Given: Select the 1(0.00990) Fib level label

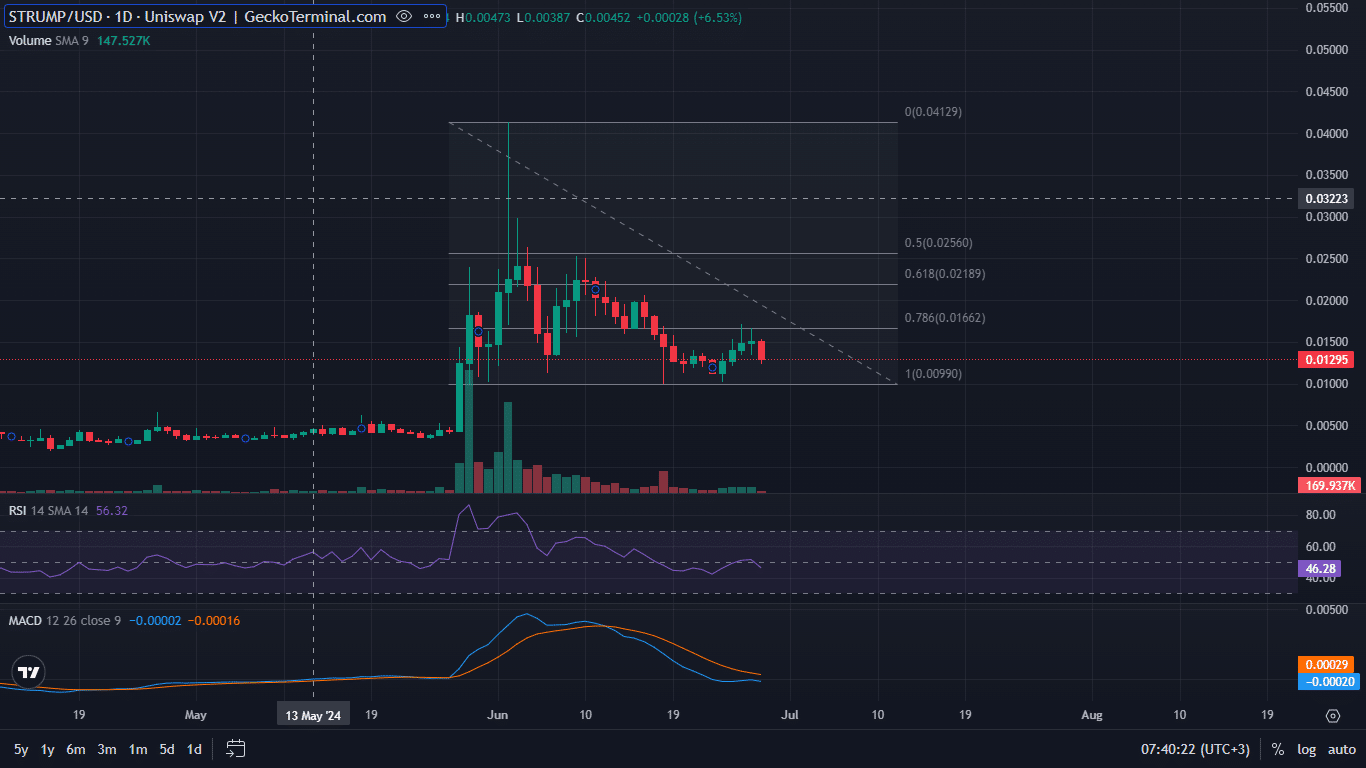Looking at the screenshot, I should 933,374.
